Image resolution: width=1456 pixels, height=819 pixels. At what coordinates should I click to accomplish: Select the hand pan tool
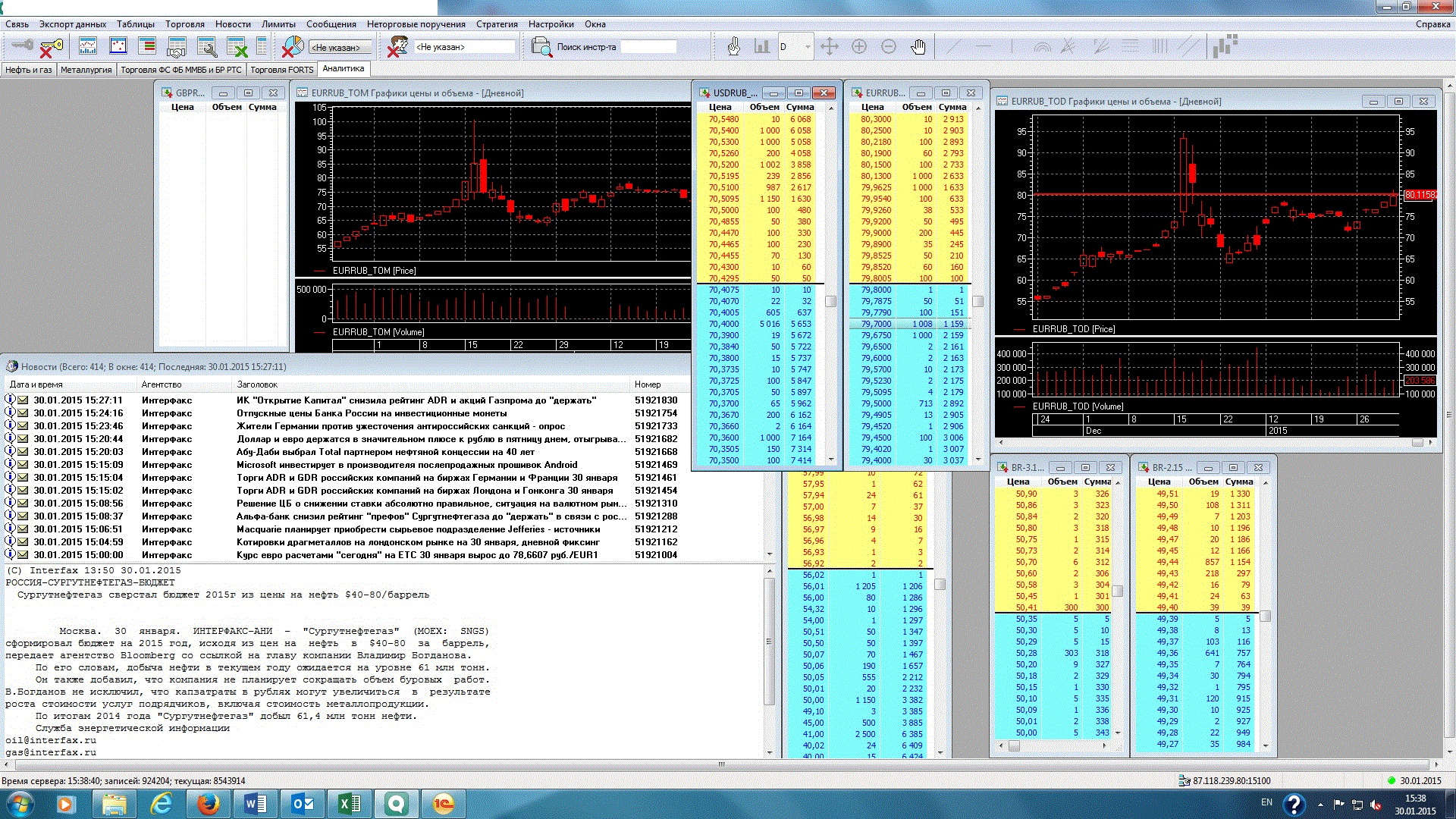coord(918,46)
